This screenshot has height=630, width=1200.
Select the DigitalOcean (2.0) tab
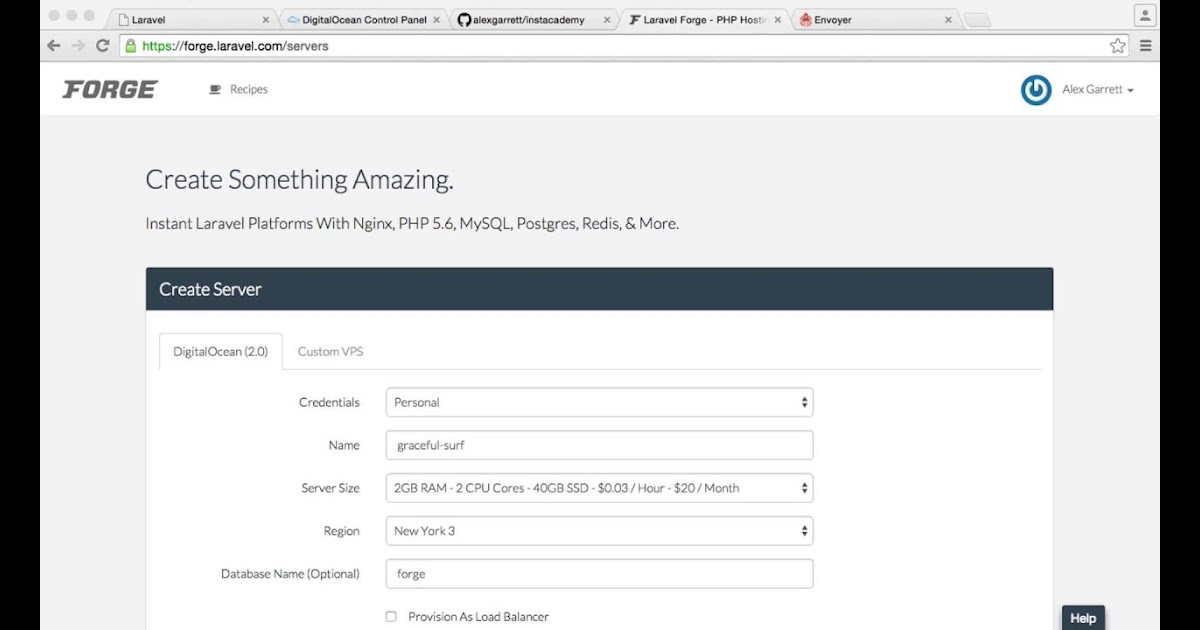220,352
